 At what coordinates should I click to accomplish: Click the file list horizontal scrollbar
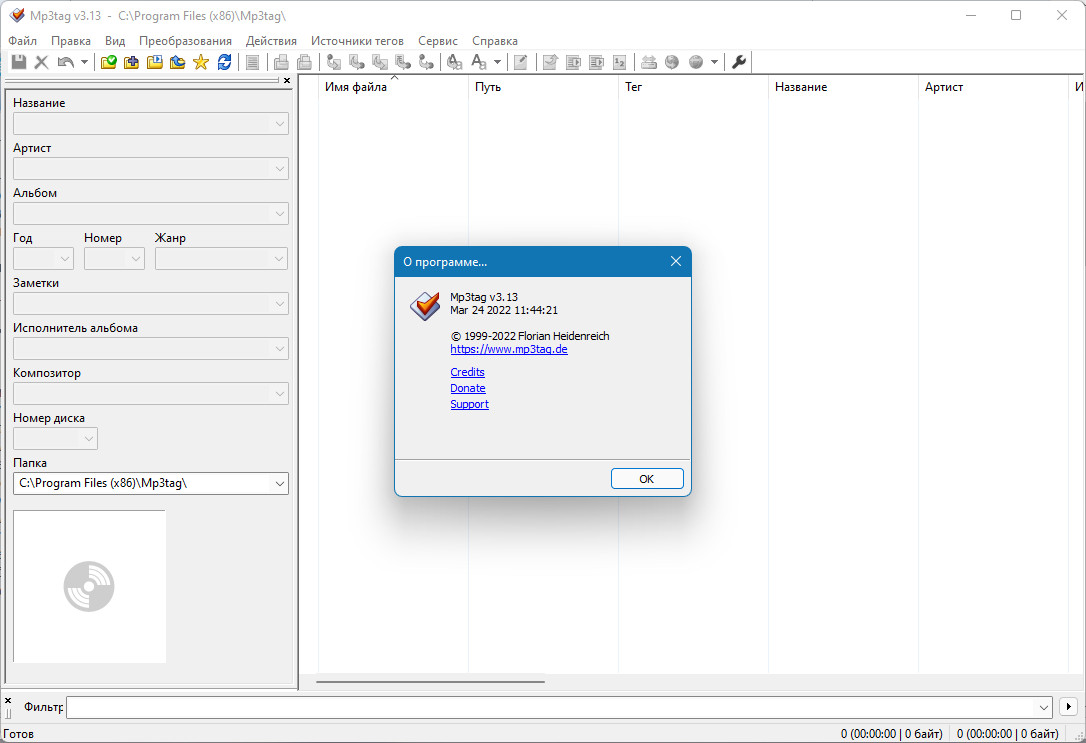[430, 682]
